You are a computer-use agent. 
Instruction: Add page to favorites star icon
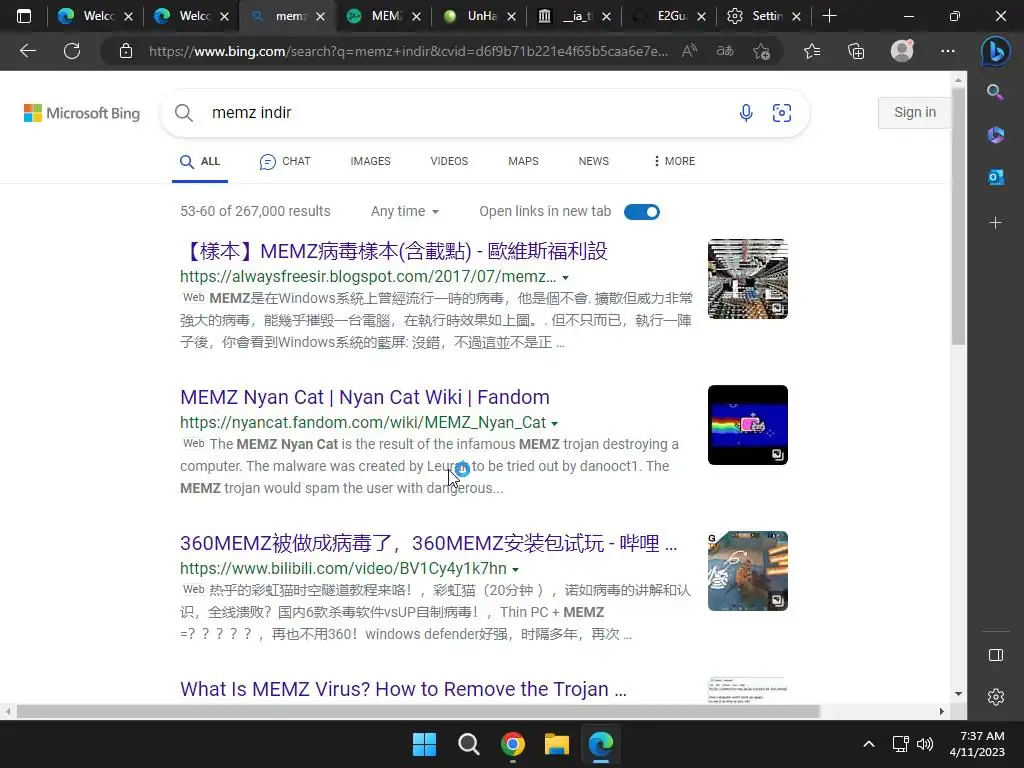pos(761,51)
